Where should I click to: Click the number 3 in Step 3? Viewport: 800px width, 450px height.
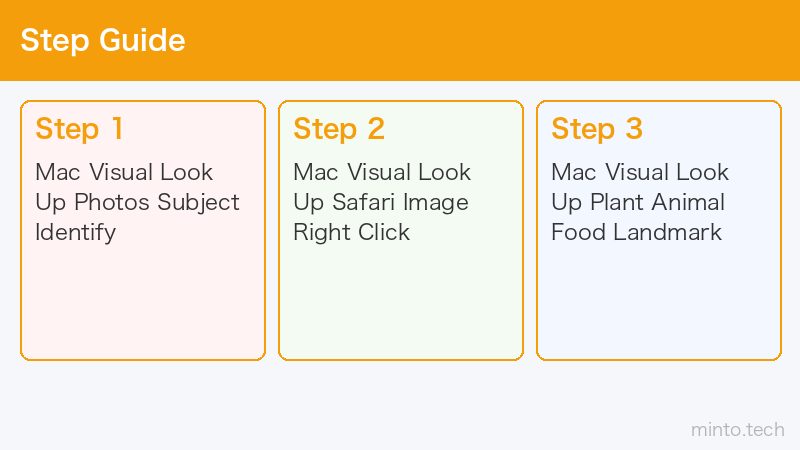(x=634, y=128)
